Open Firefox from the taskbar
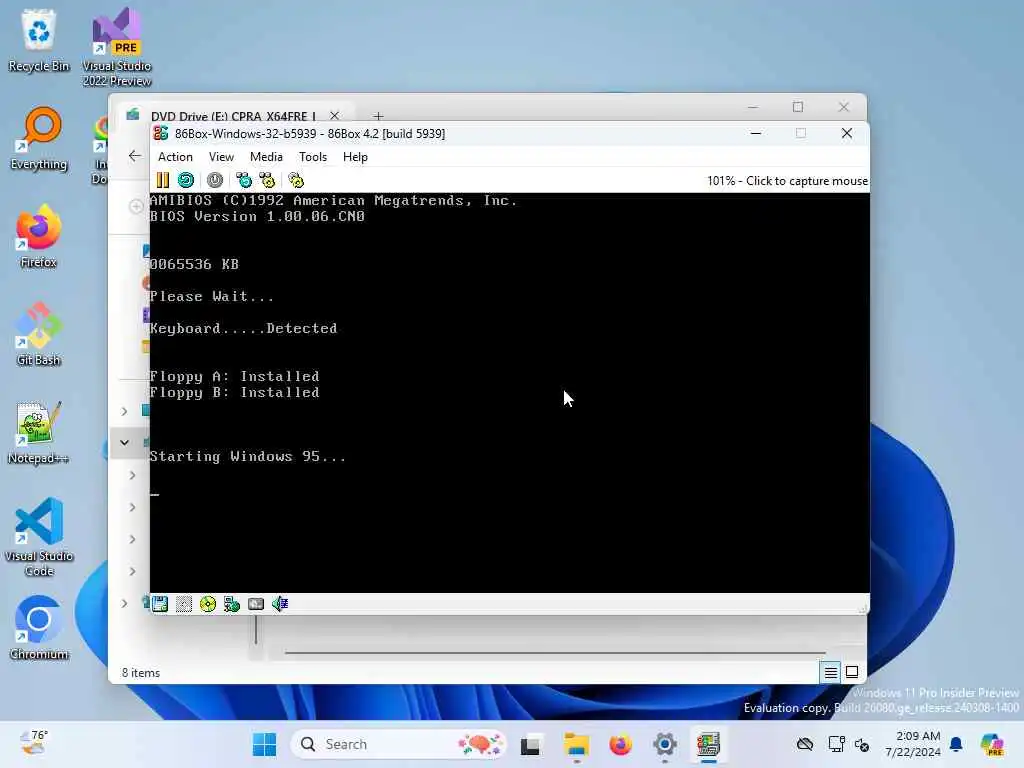Viewport: 1024px width, 768px height. [620, 744]
